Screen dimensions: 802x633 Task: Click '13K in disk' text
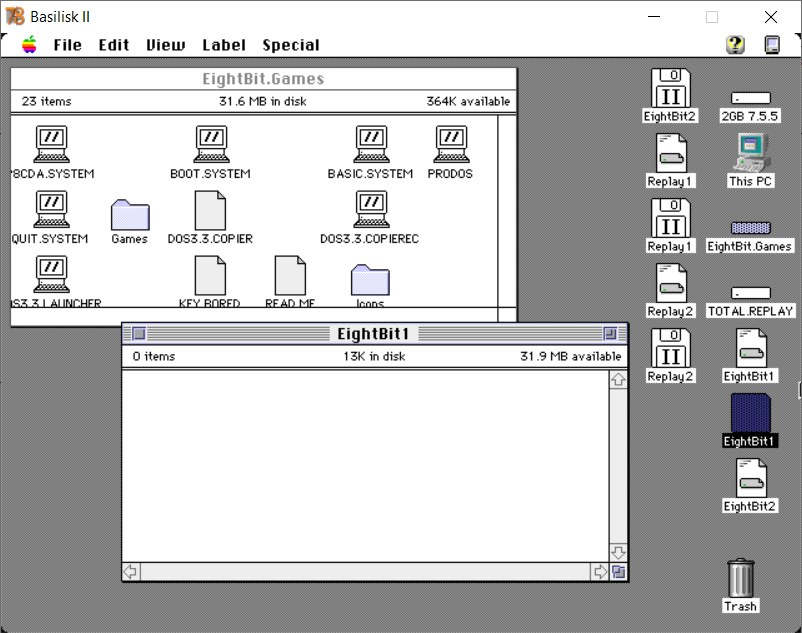[374, 356]
